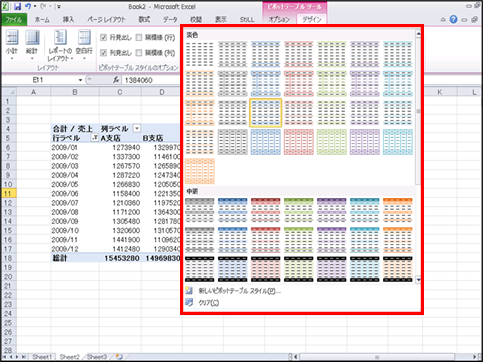Expand the 行ラベル filter dropdown
The image size is (483, 362).
95,138
